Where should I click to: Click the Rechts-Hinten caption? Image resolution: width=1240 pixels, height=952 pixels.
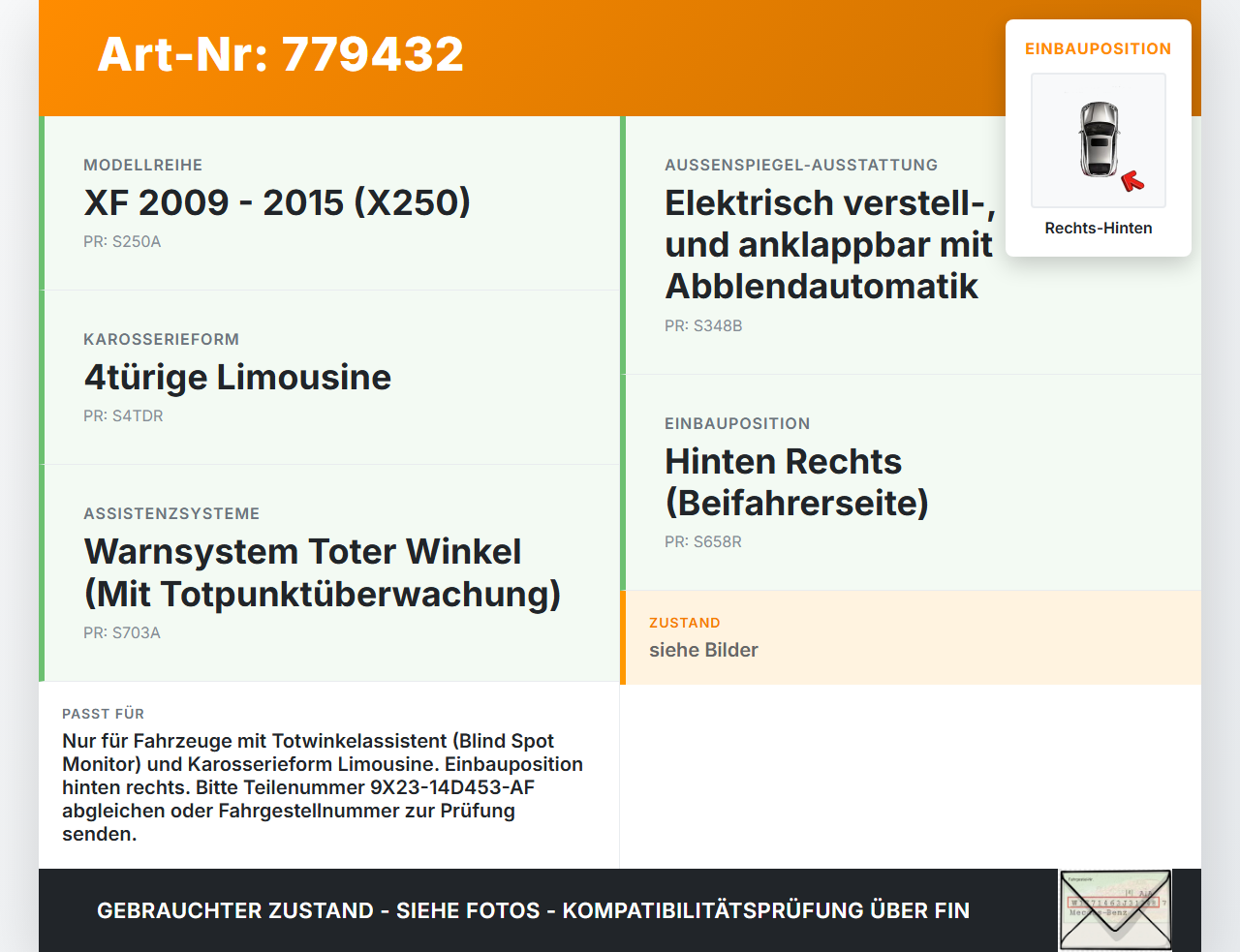point(1099,228)
